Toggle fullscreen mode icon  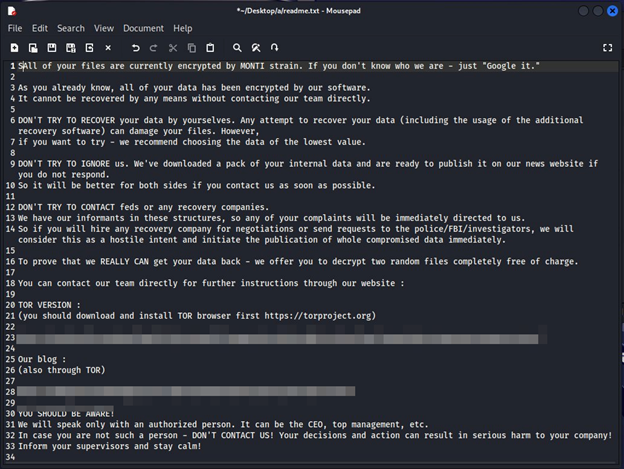[x=607, y=48]
